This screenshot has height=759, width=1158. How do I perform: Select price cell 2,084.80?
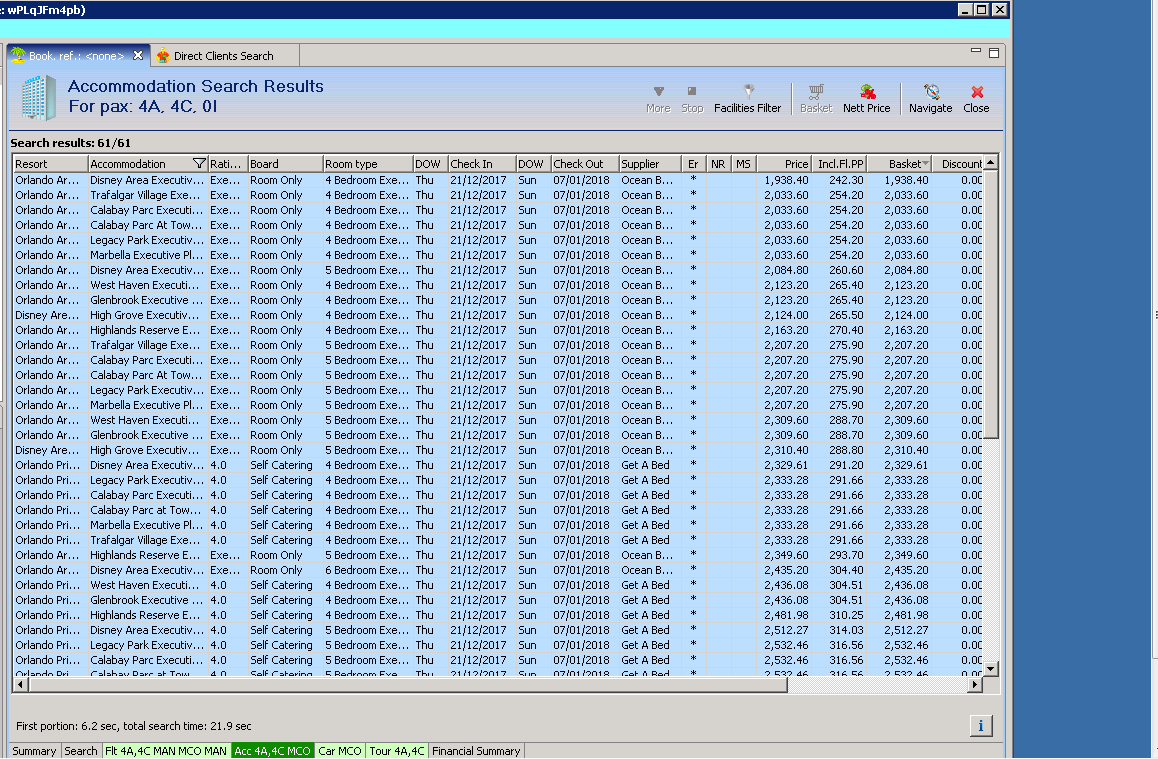click(x=784, y=270)
